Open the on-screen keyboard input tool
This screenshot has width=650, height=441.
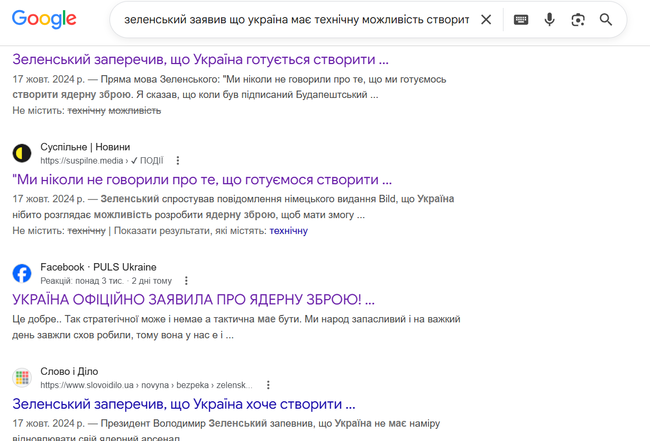pos(521,19)
